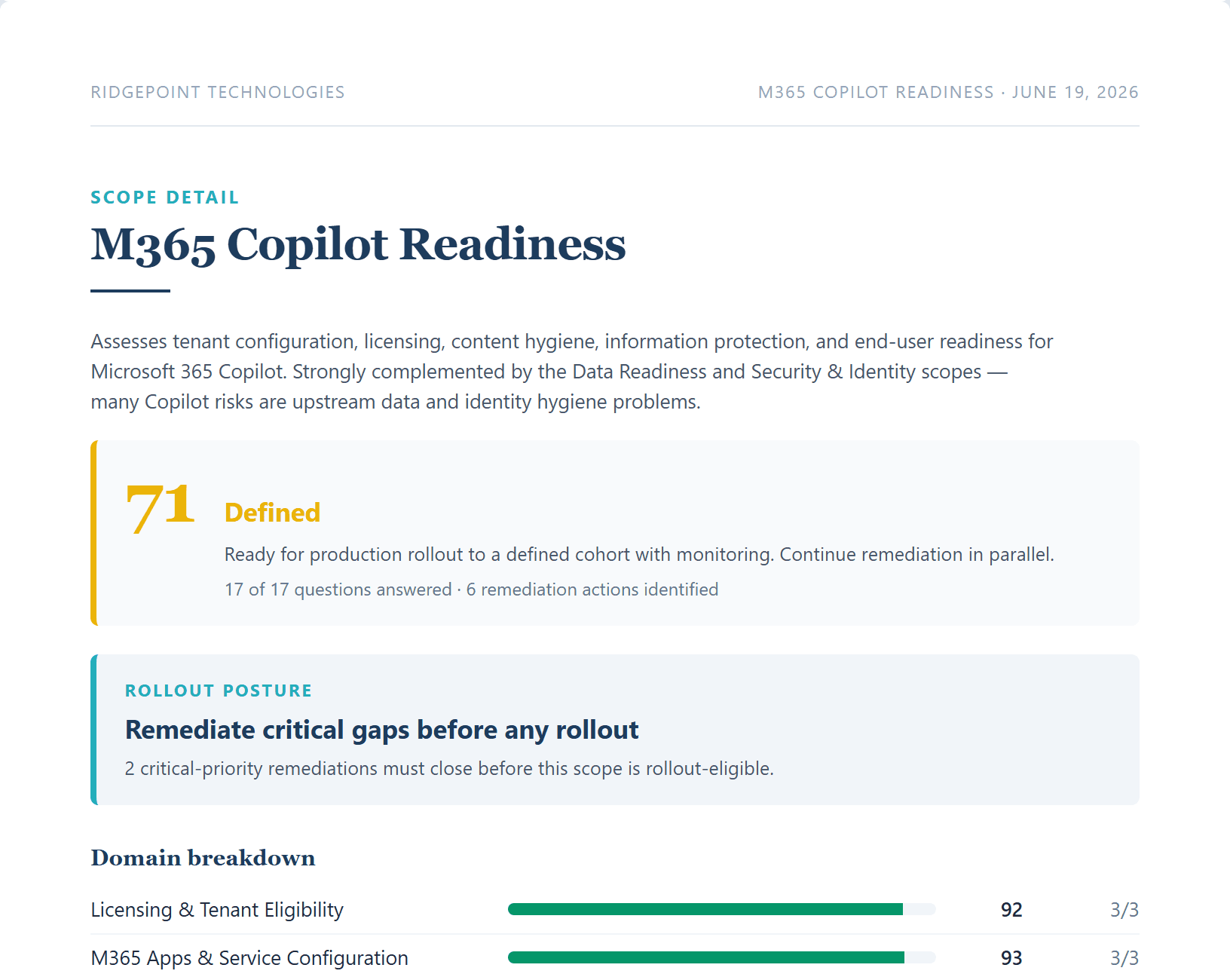The image size is (1230, 980).
Task: Click the Ridgepoint Technologies header text
Action: (x=218, y=92)
